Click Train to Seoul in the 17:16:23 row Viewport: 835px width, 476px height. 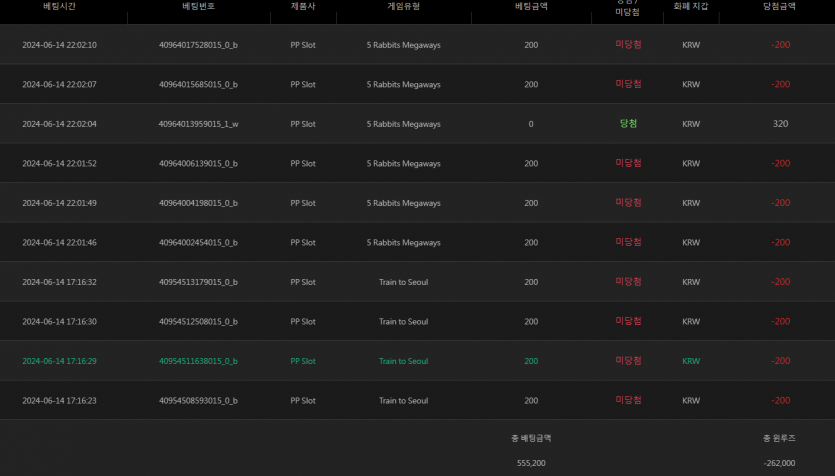[403, 401]
